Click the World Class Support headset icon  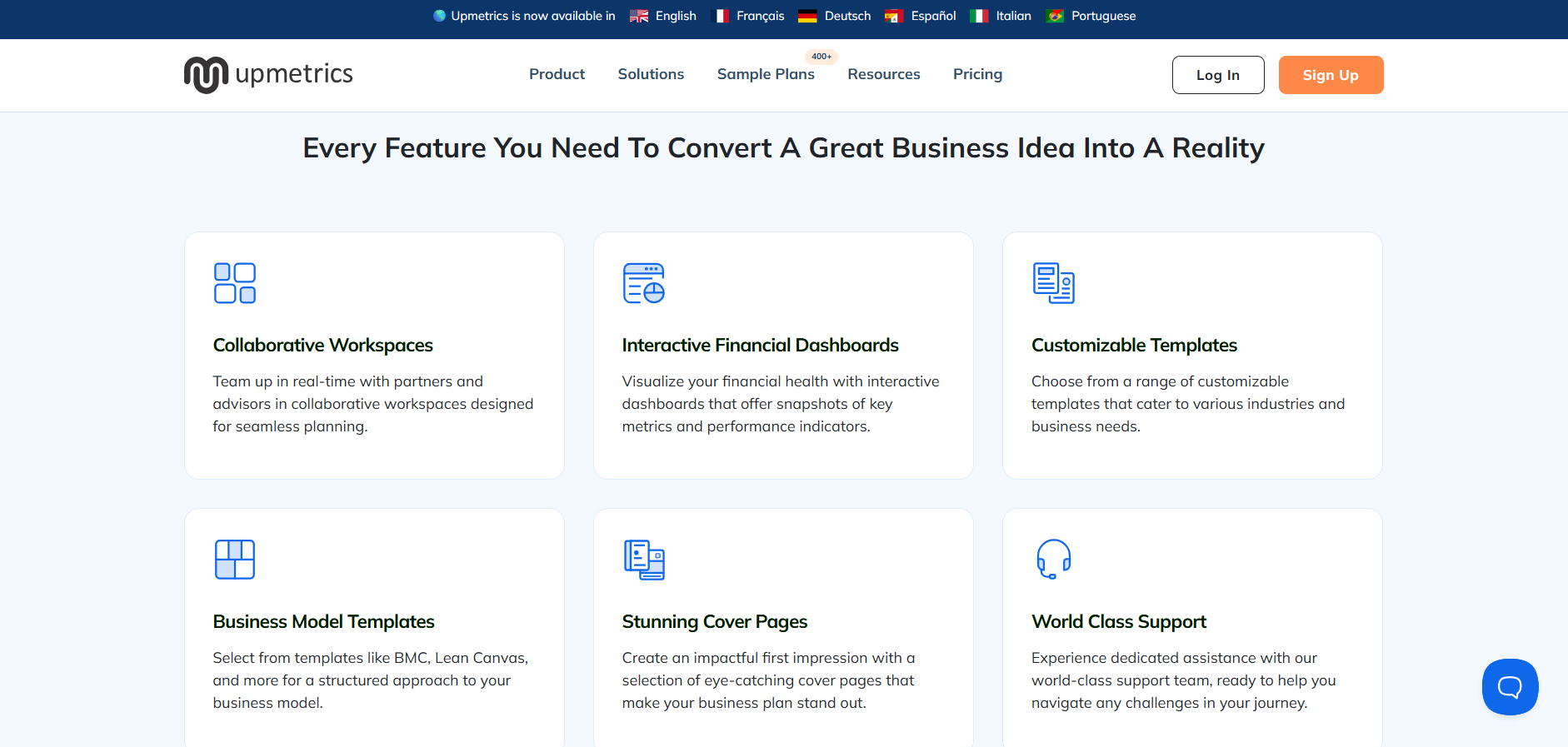click(x=1054, y=559)
